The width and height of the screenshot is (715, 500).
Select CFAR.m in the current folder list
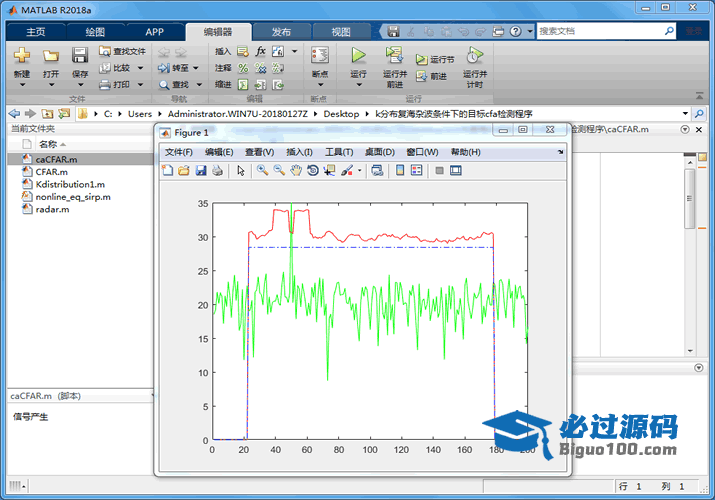pyautogui.click(x=51, y=171)
